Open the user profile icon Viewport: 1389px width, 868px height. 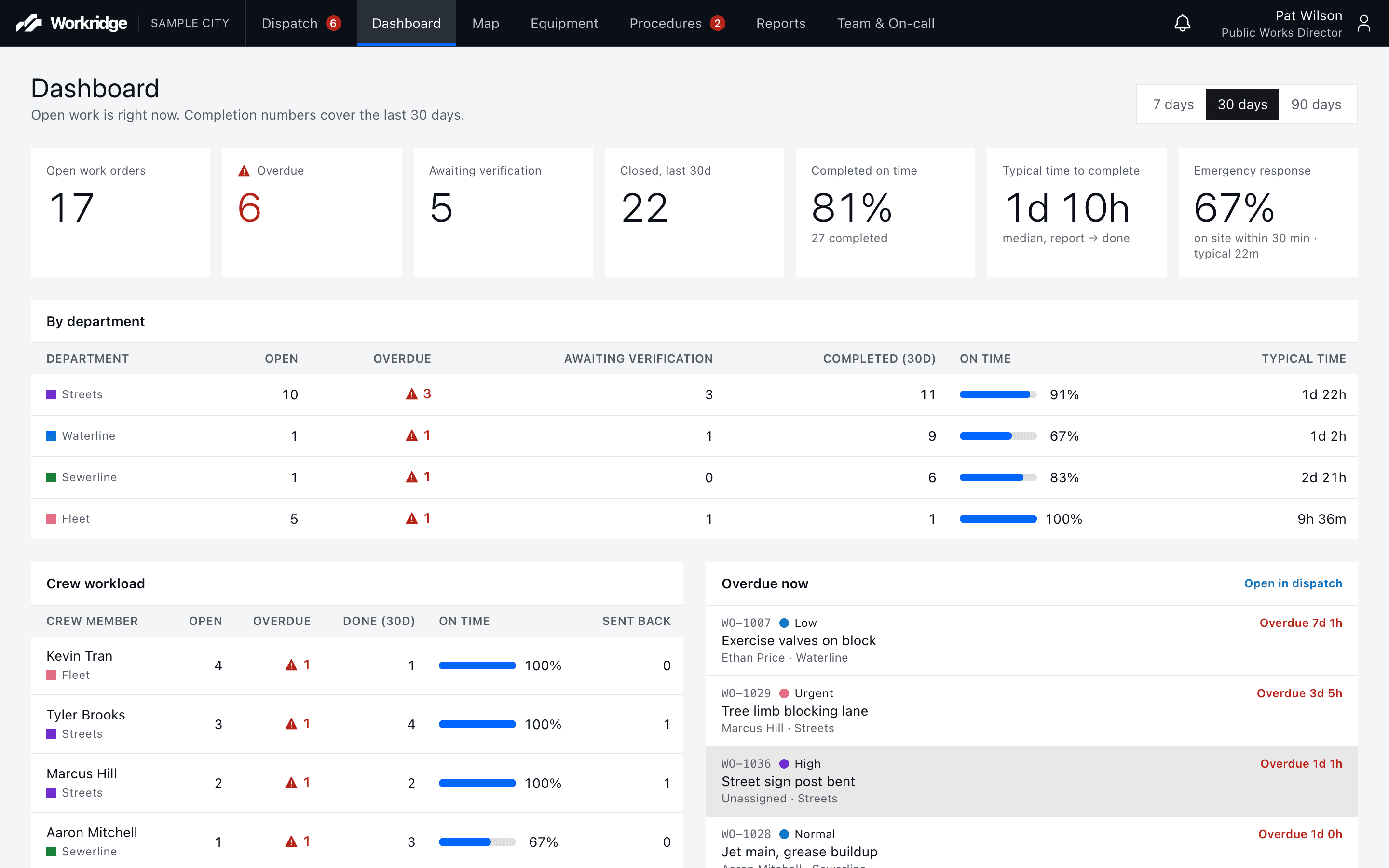(1364, 23)
